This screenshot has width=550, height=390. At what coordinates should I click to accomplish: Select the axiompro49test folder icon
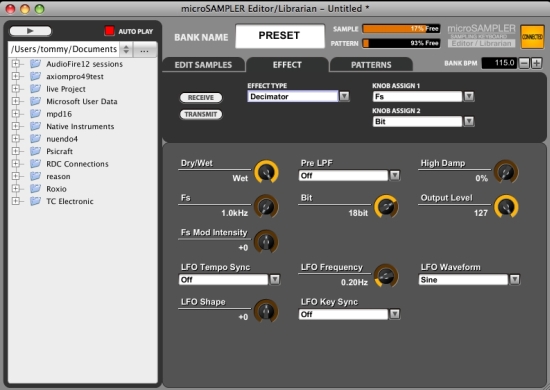pyautogui.click(x=35, y=76)
